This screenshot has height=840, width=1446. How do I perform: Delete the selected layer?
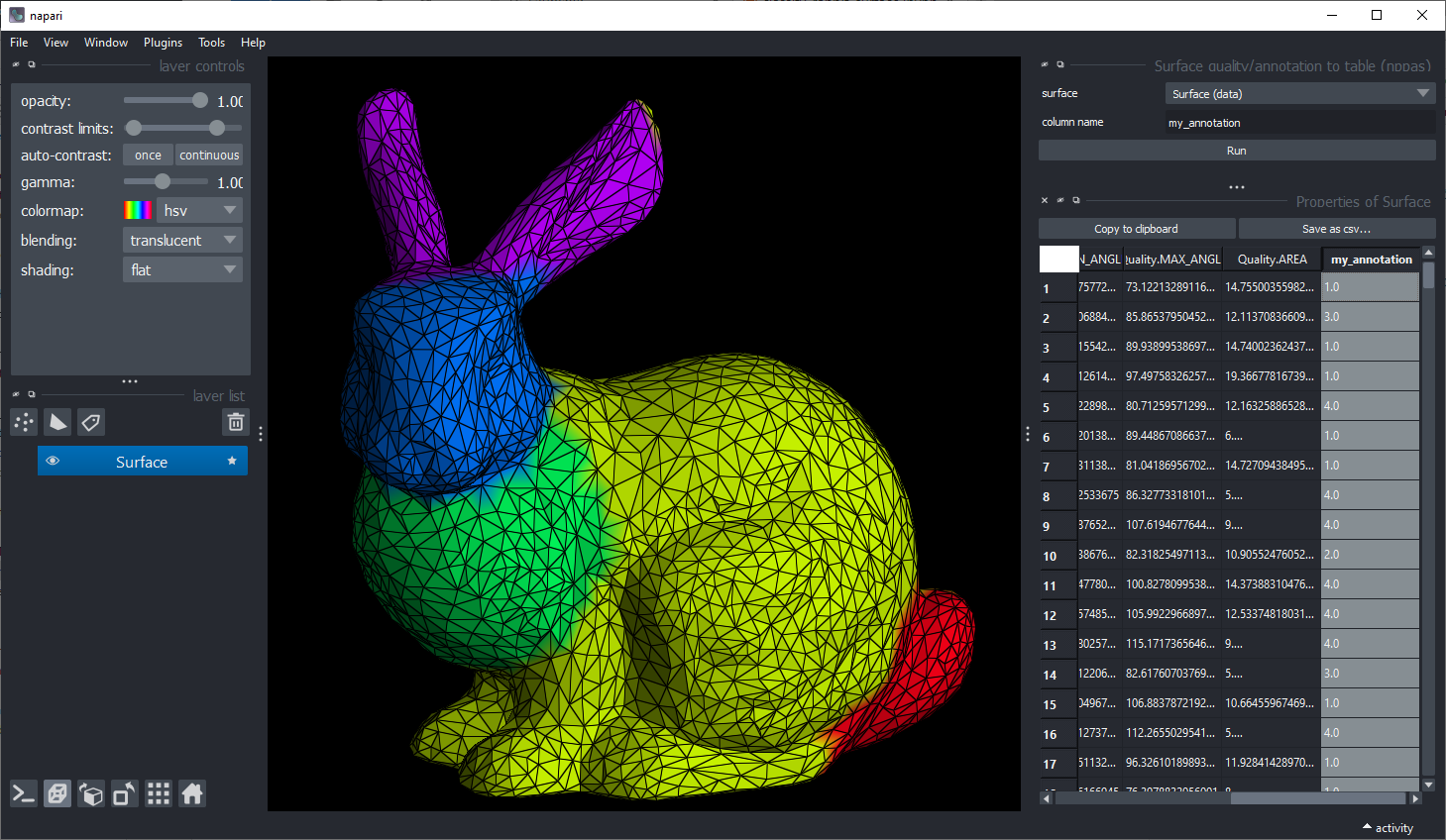pos(236,423)
